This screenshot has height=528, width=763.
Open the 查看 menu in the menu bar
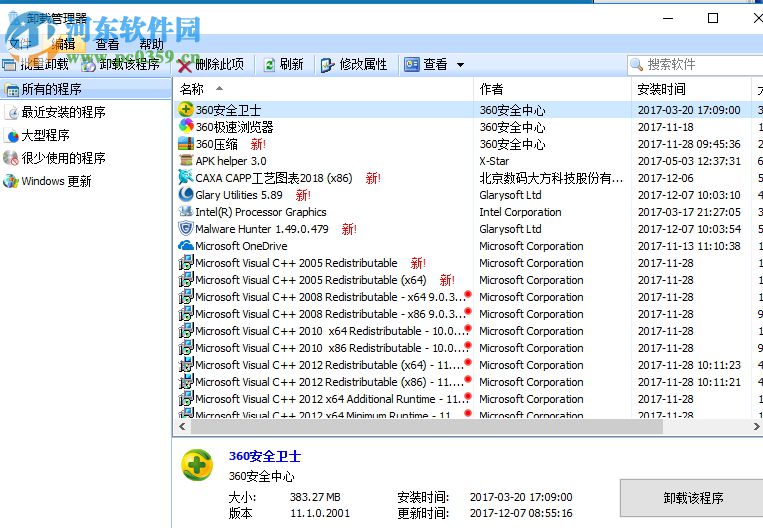(x=107, y=44)
